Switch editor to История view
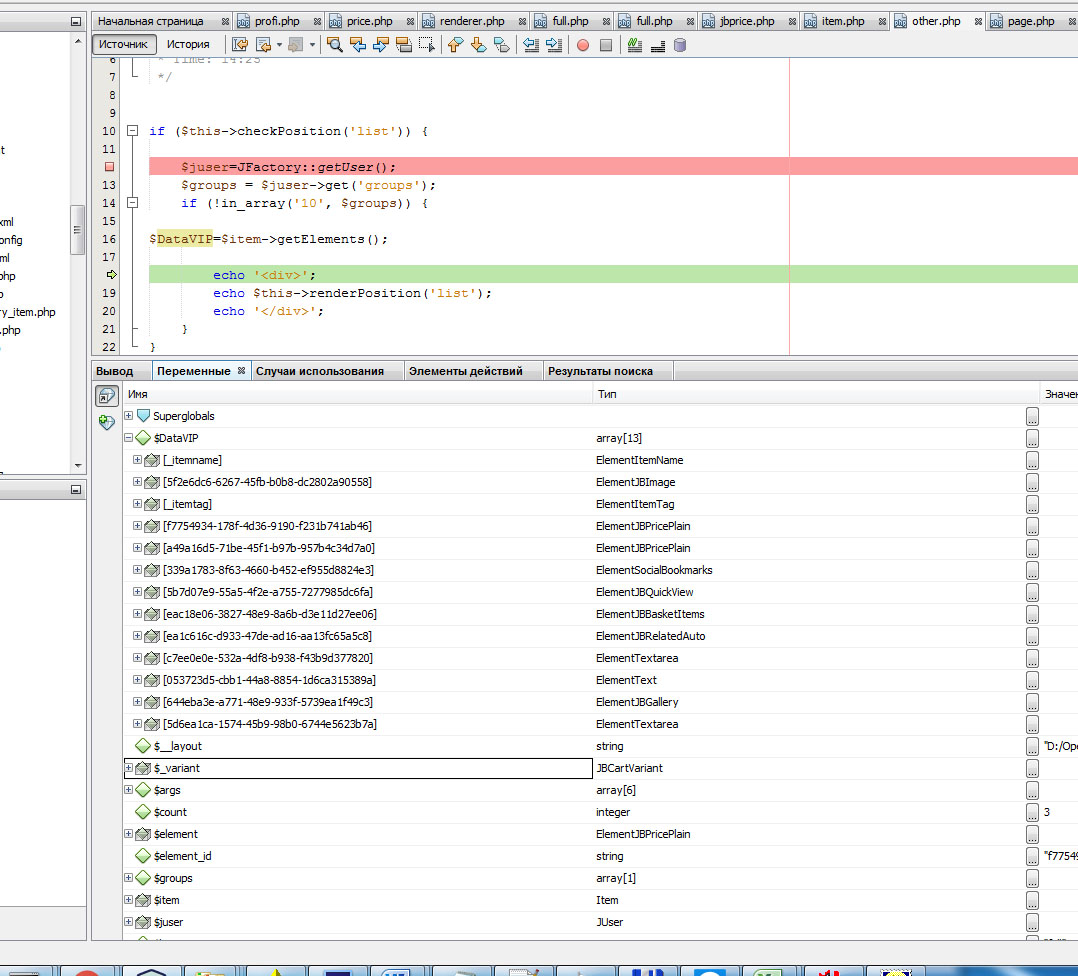The width and height of the screenshot is (1078, 976). tap(188, 44)
